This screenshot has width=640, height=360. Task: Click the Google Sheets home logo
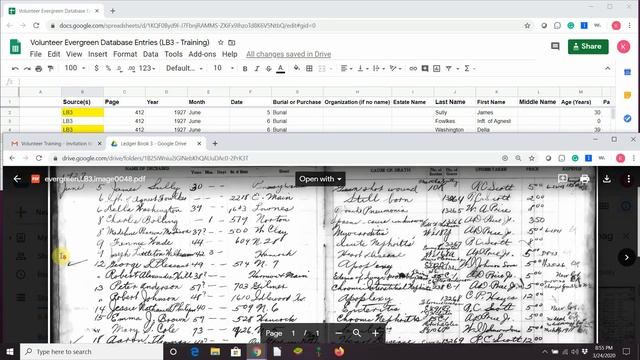point(16,47)
